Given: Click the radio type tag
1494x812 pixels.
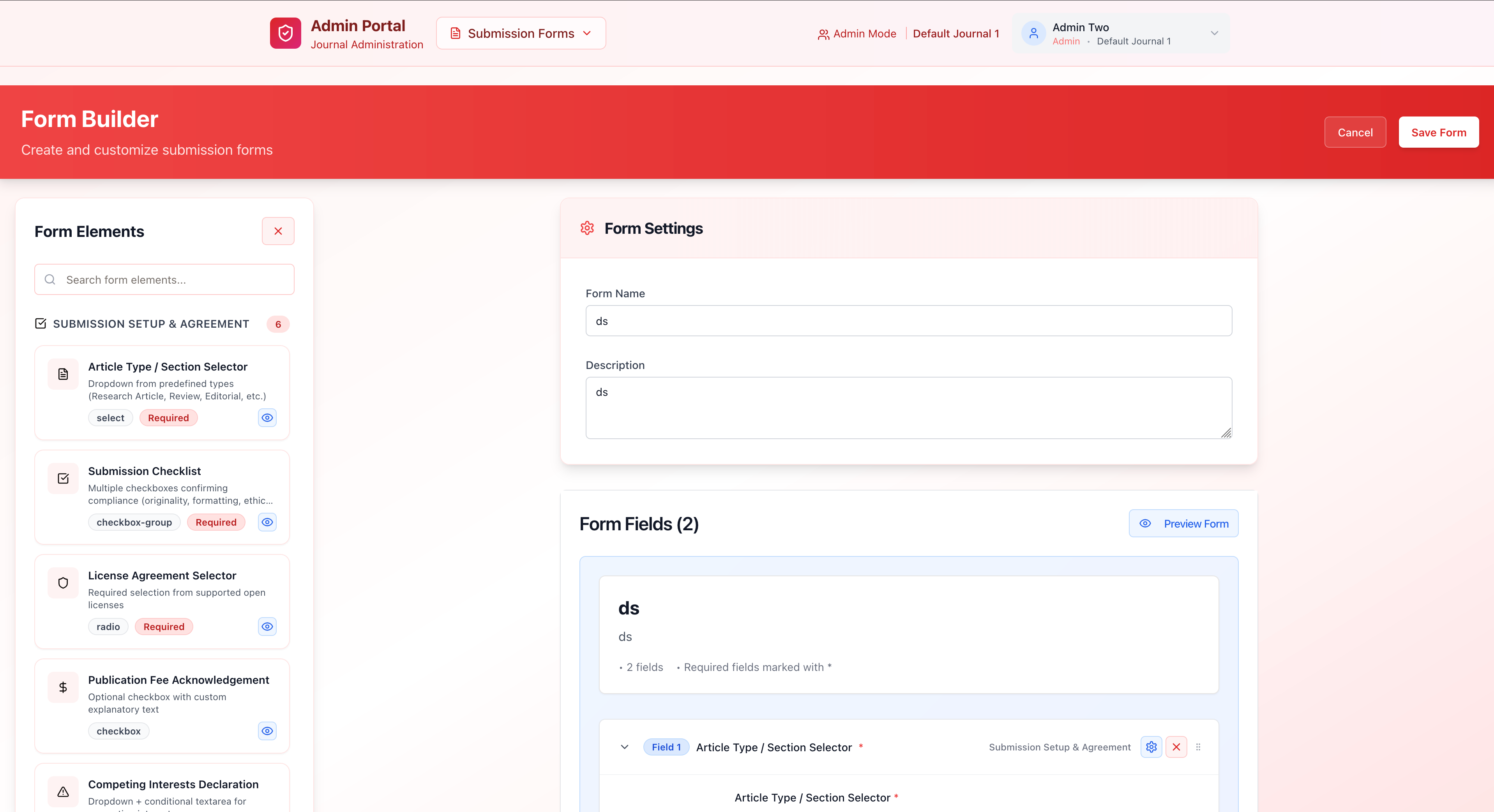Looking at the screenshot, I should point(108,627).
